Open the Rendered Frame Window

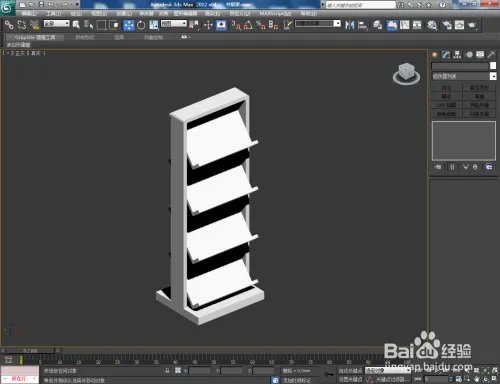[459, 25]
